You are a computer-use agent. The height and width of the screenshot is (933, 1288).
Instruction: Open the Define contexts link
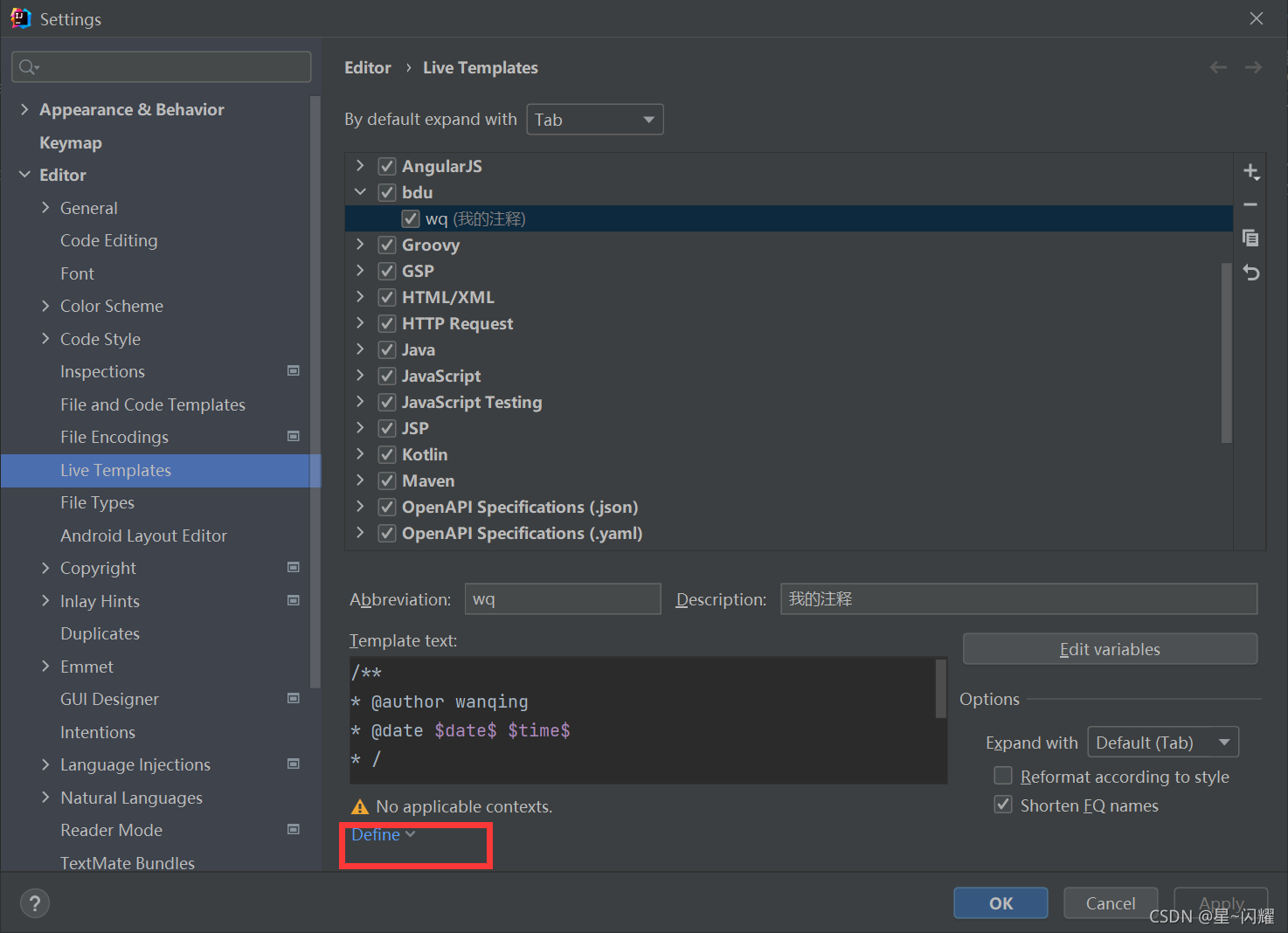pos(384,834)
